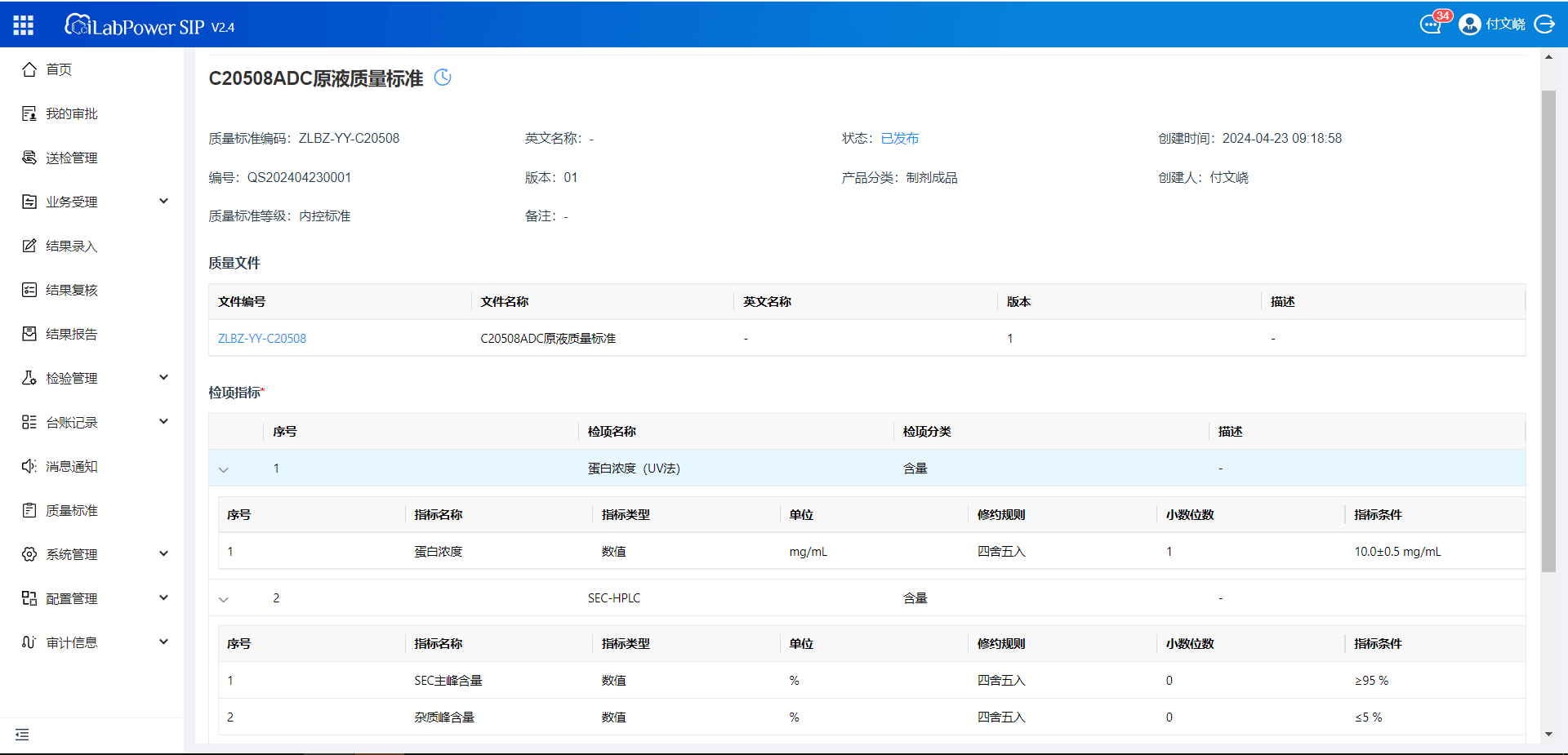The height and width of the screenshot is (755, 1568).
Task: Click the 文件编号 column header
Action: click(242, 301)
